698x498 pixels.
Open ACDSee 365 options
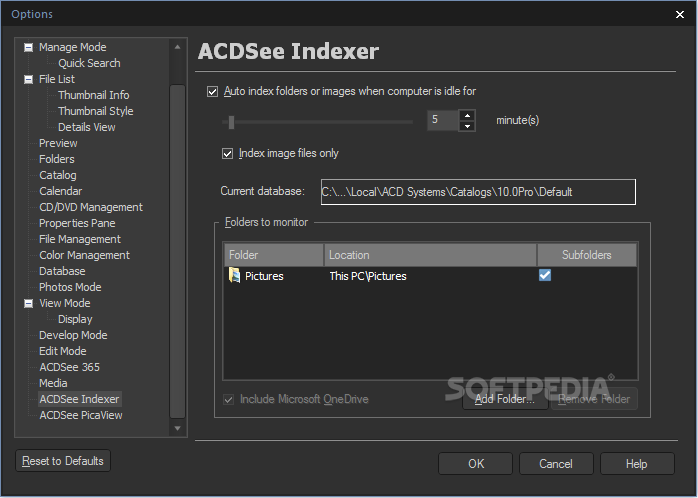tap(69, 368)
